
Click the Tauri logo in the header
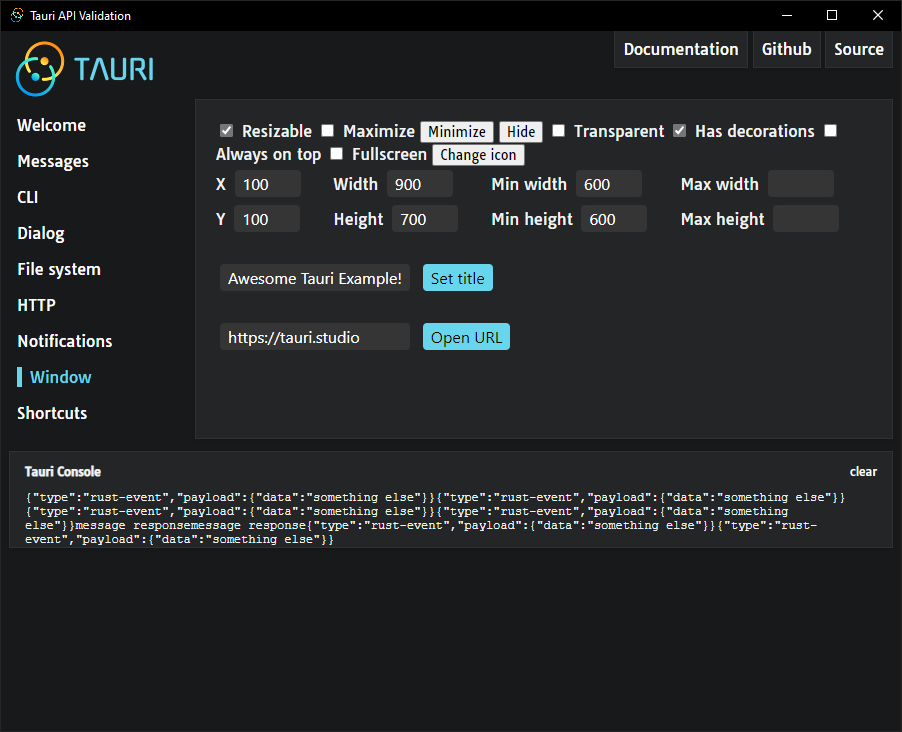pyautogui.click(x=84, y=69)
